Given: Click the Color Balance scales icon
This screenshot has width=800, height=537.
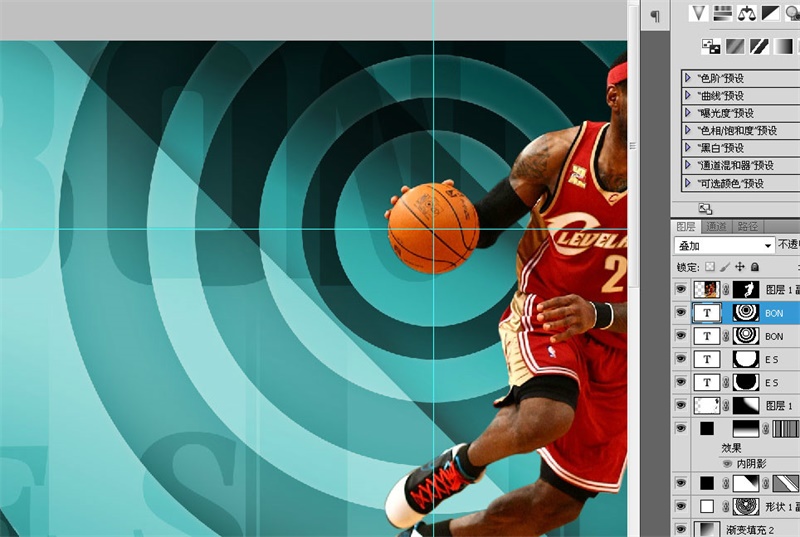Looking at the screenshot, I should click(746, 12).
